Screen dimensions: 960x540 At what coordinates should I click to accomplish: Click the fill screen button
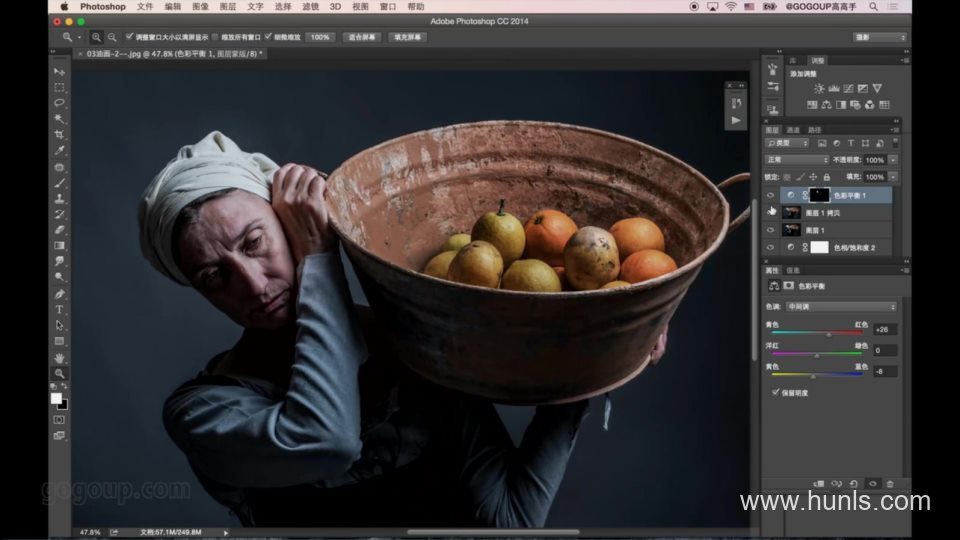(407, 37)
